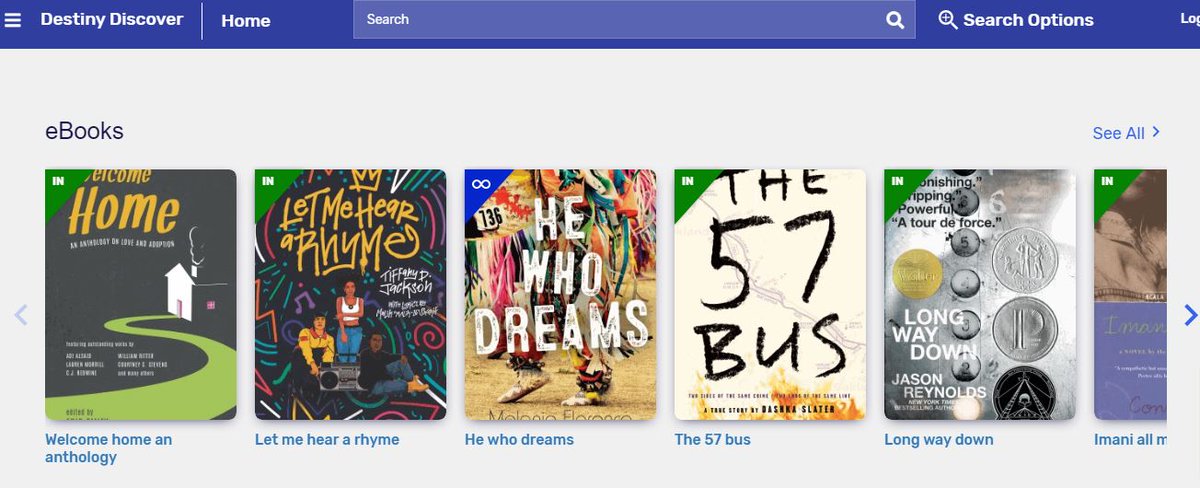Viewport: 1200px width, 488px height.
Task: Click the IN badge on Welcome Home cover
Action: 58,181
